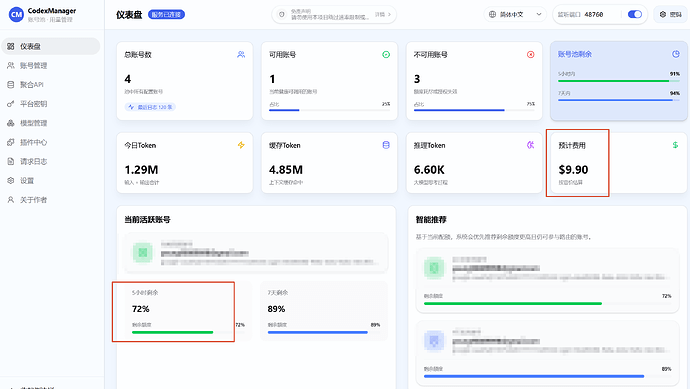Click the brain icon on 推理Token card
The height and width of the screenshot is (389, 690).
531,145
